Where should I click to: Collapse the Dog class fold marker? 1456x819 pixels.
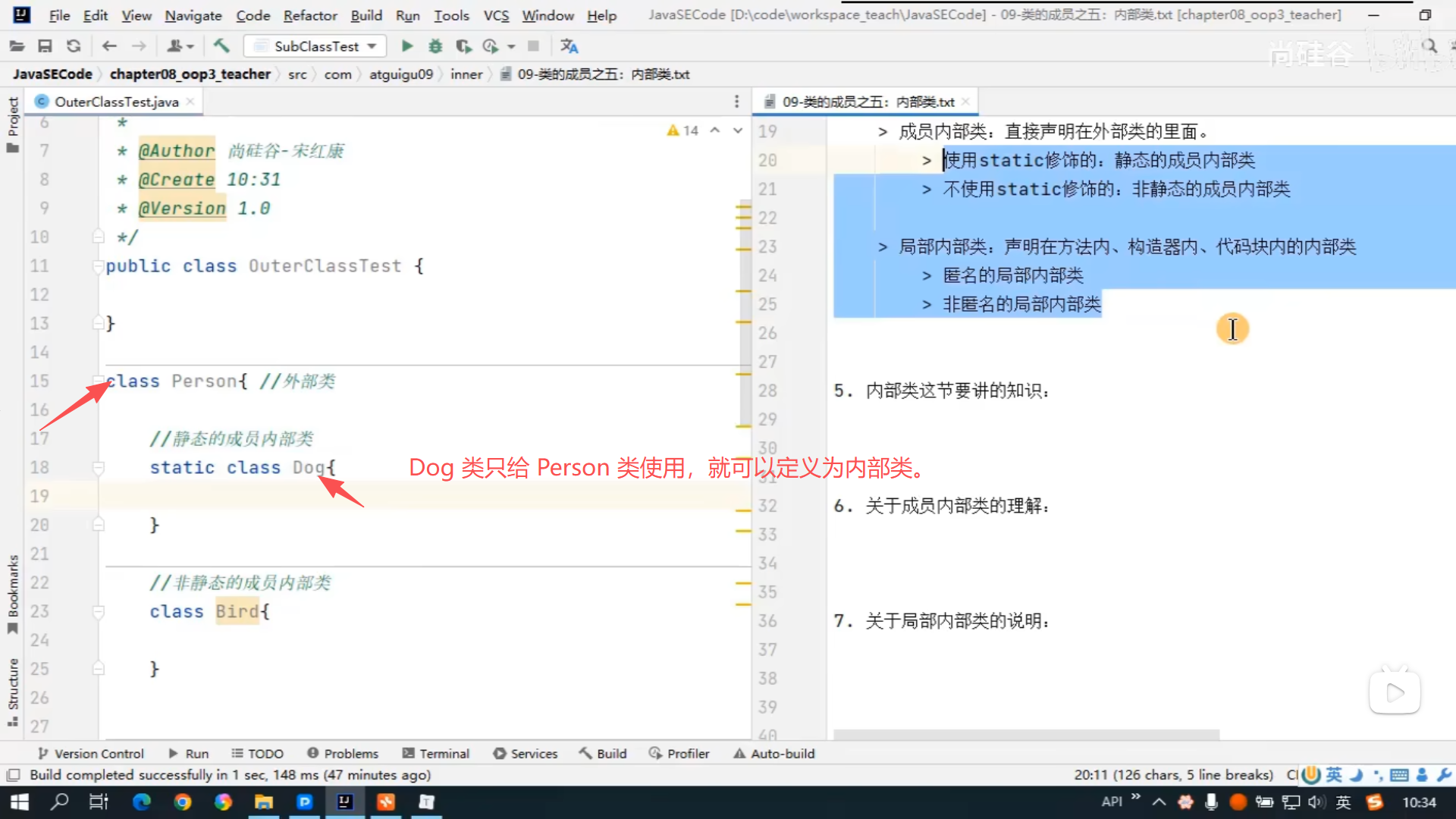pyautogui.click(x=98, y=467)
